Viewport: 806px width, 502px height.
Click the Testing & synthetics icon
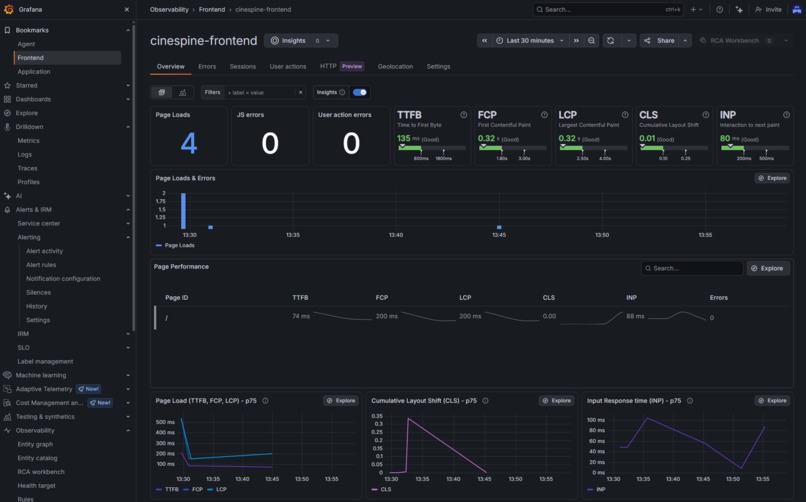[x=7, y=417]
